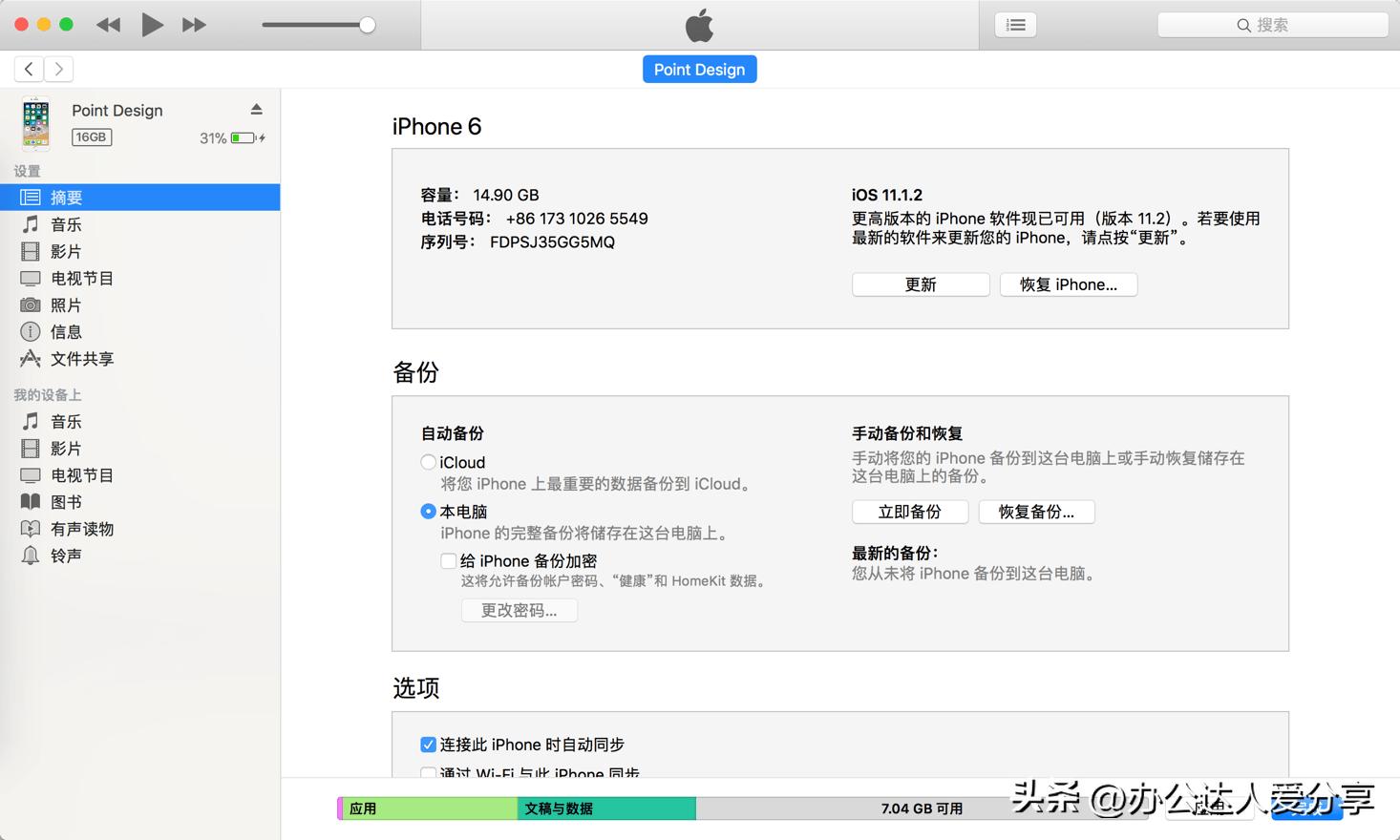Open the 照片 settings section
The image size is (1400, 840).
coord(65,304)
